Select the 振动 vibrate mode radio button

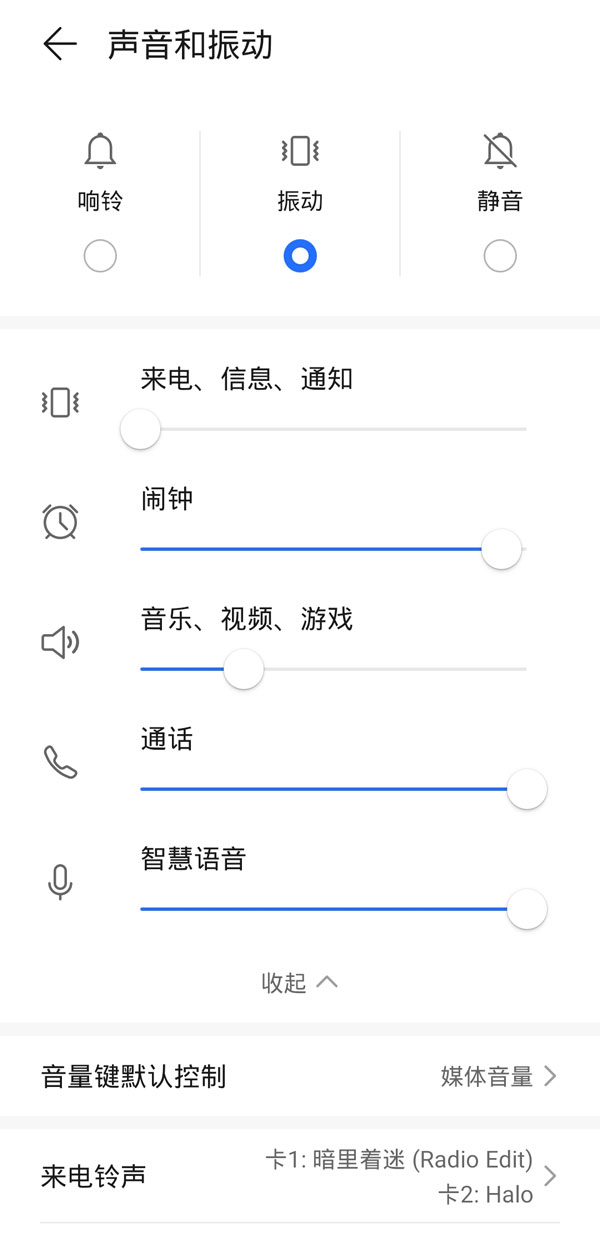click(300, 256)
